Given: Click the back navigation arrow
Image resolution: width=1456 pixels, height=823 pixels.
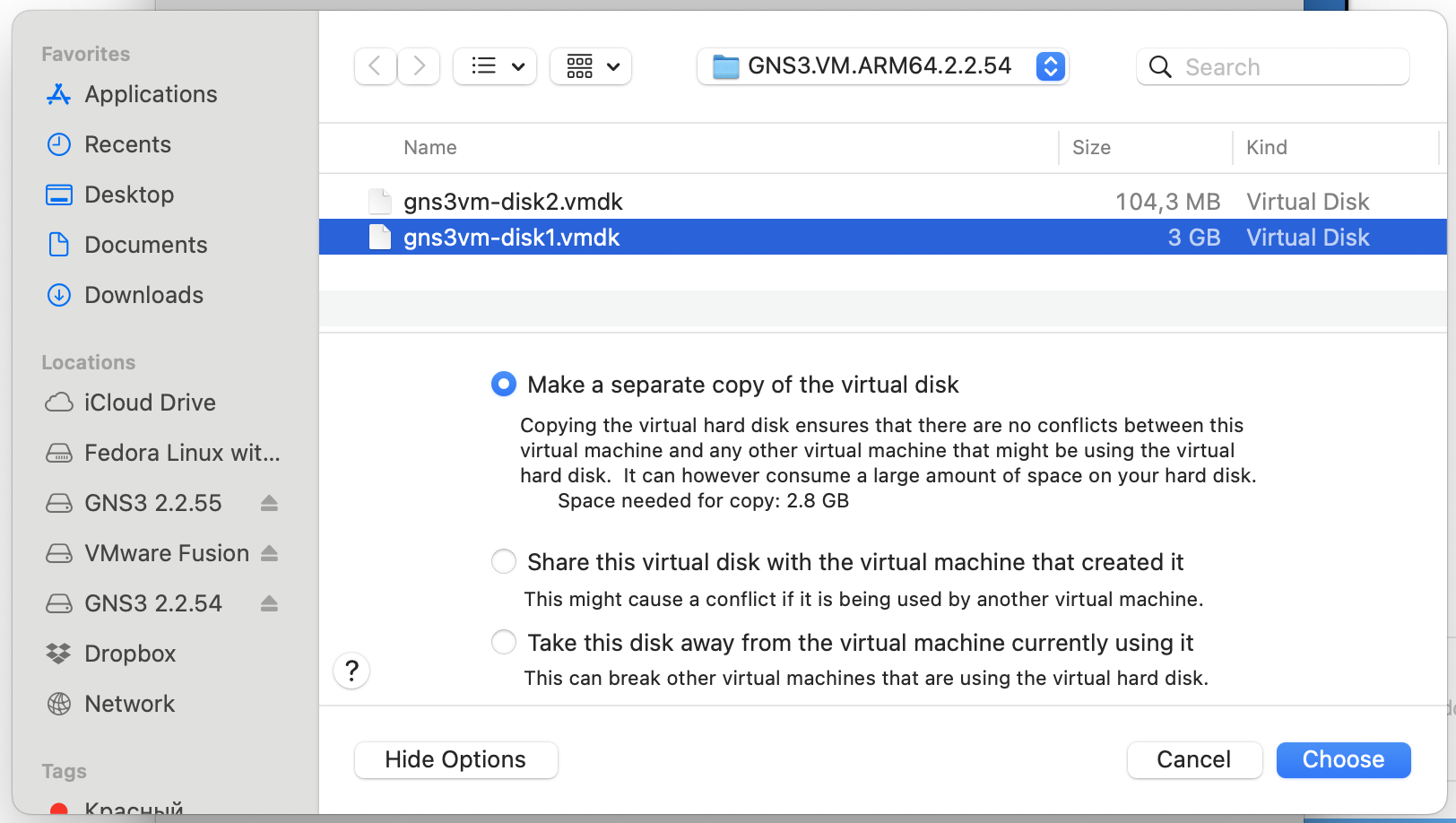Looking at the screenshot, I should pyautogui.click(x=375, y=66).
